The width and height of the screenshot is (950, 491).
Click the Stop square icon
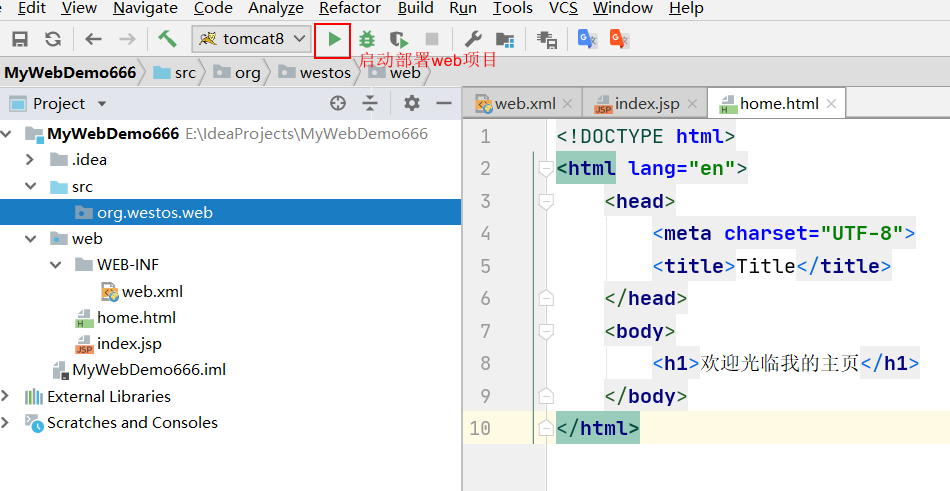pyautogui.click(x=432, y=39)
